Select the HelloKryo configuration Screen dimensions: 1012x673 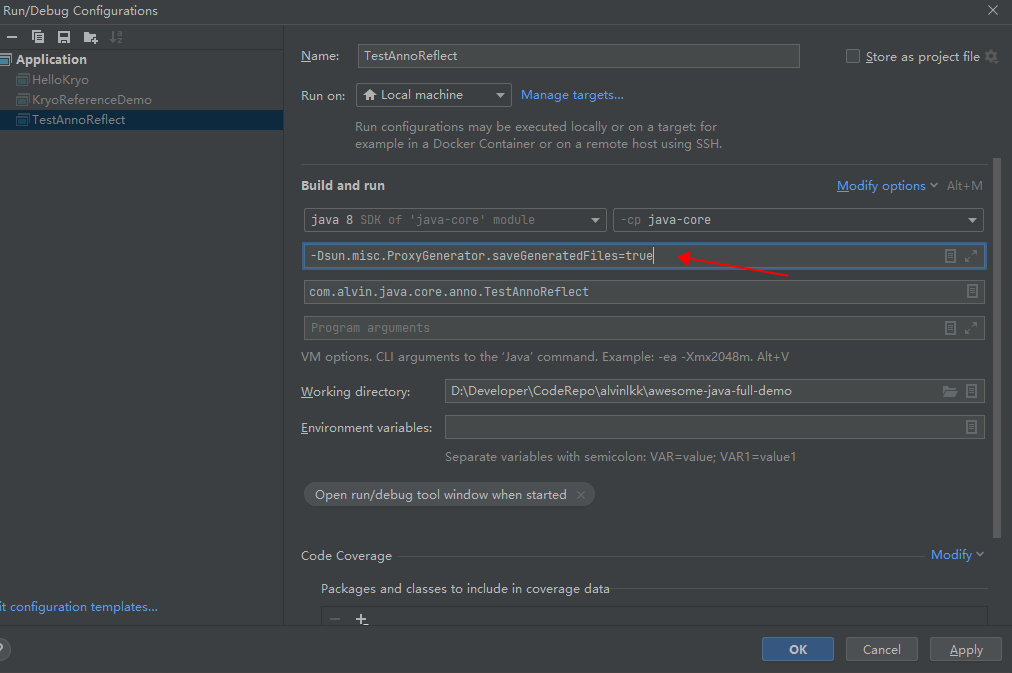(x=60, y=80)
